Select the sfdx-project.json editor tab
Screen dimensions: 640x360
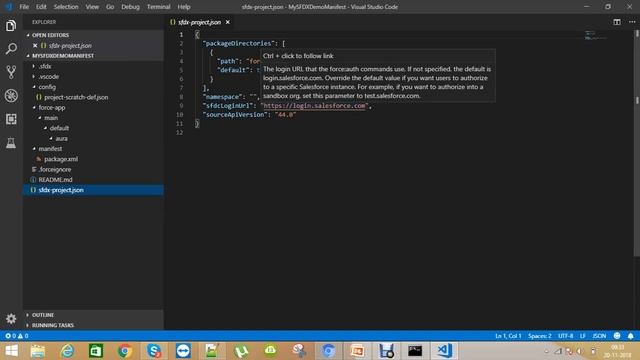(x=199, y=22)
